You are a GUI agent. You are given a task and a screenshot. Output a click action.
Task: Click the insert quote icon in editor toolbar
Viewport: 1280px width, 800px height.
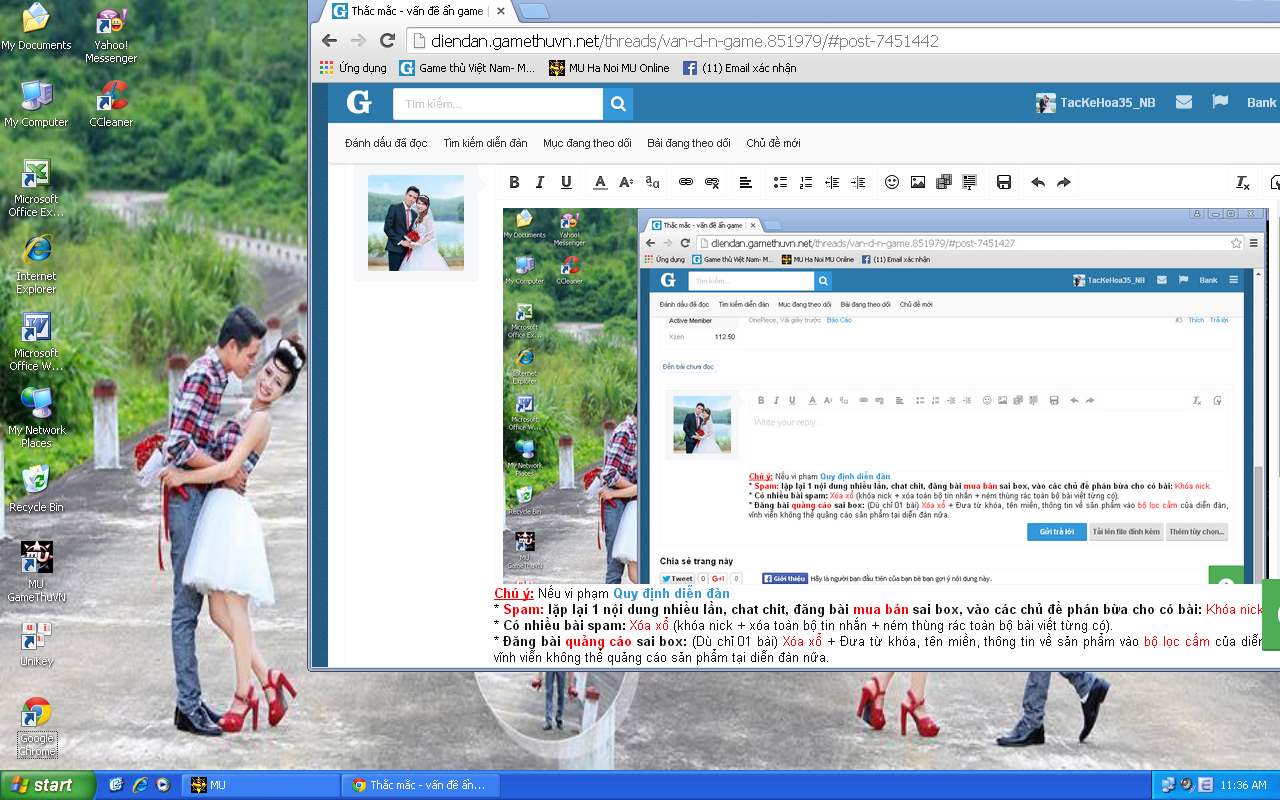[969, 182]
